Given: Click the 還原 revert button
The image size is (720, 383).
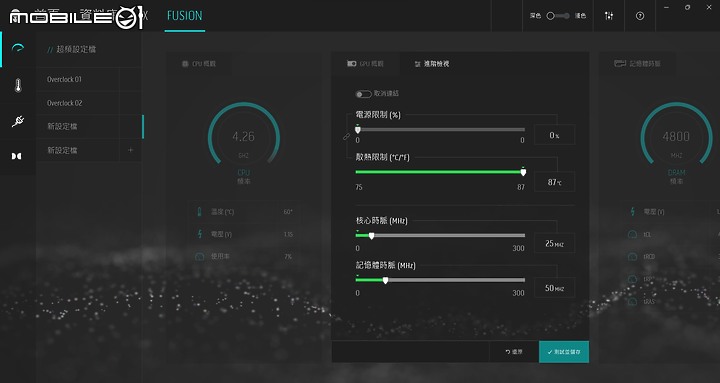Looking at the screenshot, I should [x=514, y=352].
